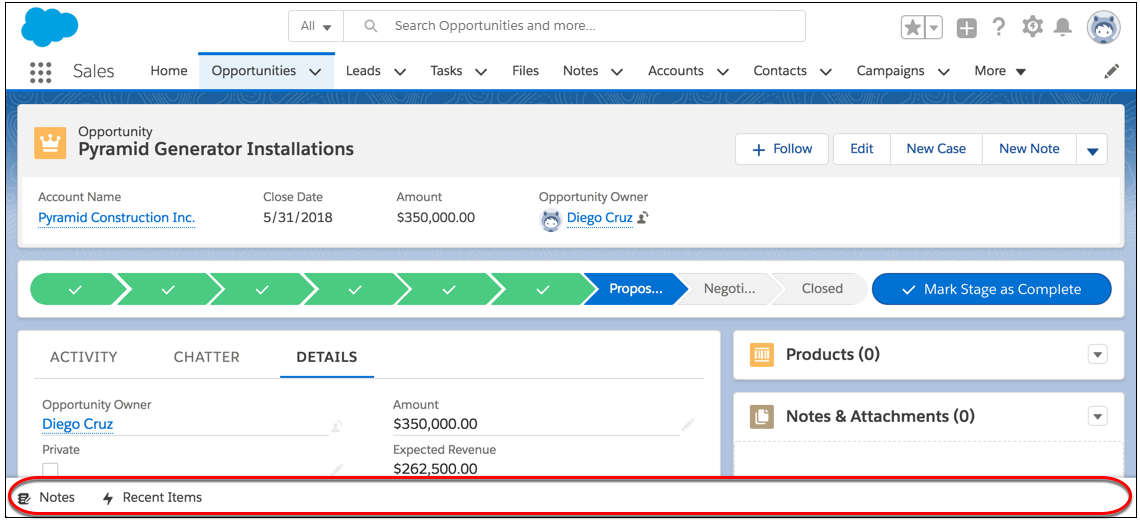Open the global actions plus icon
The height and width of the screenshot is (526, 1140).
point(966,28)
